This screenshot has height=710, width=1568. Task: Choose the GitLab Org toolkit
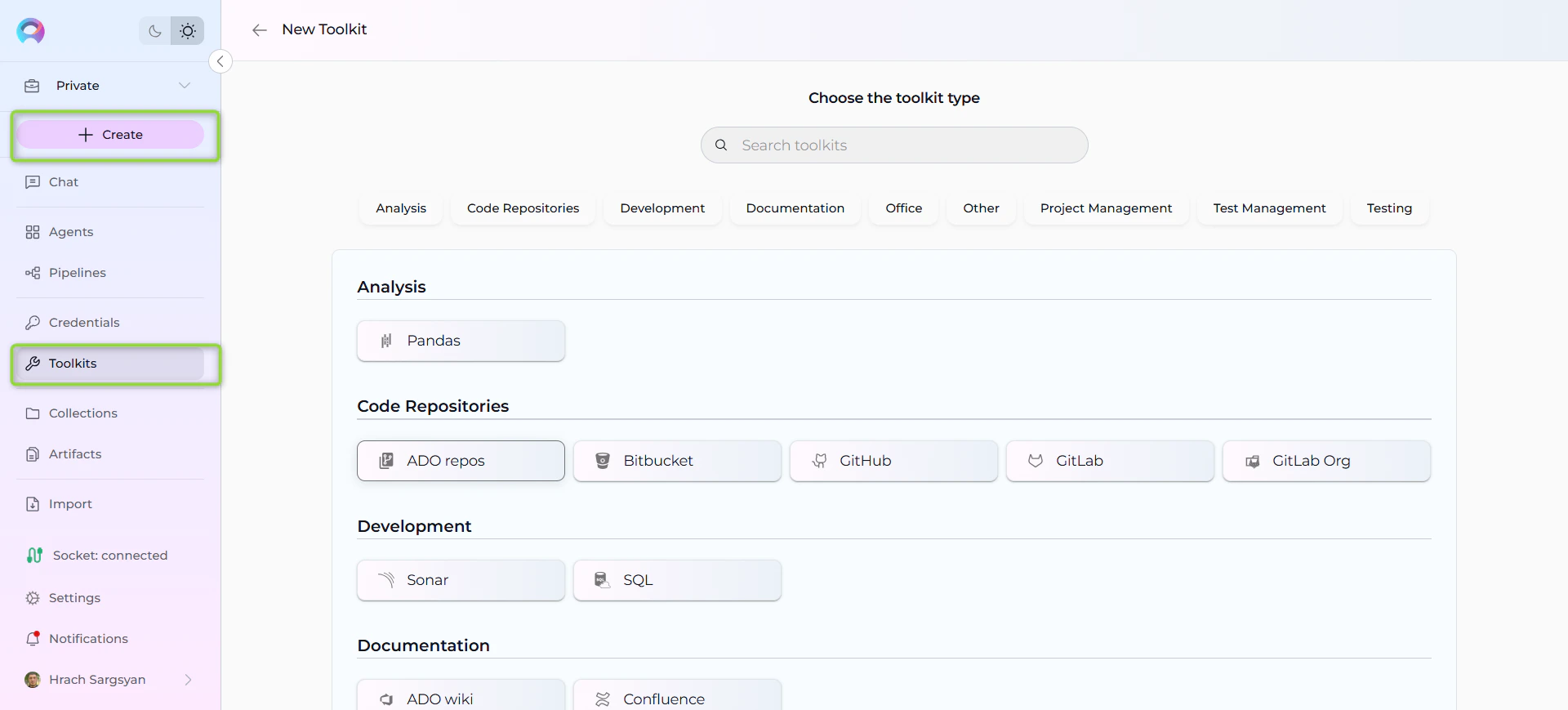point(1326,461)
